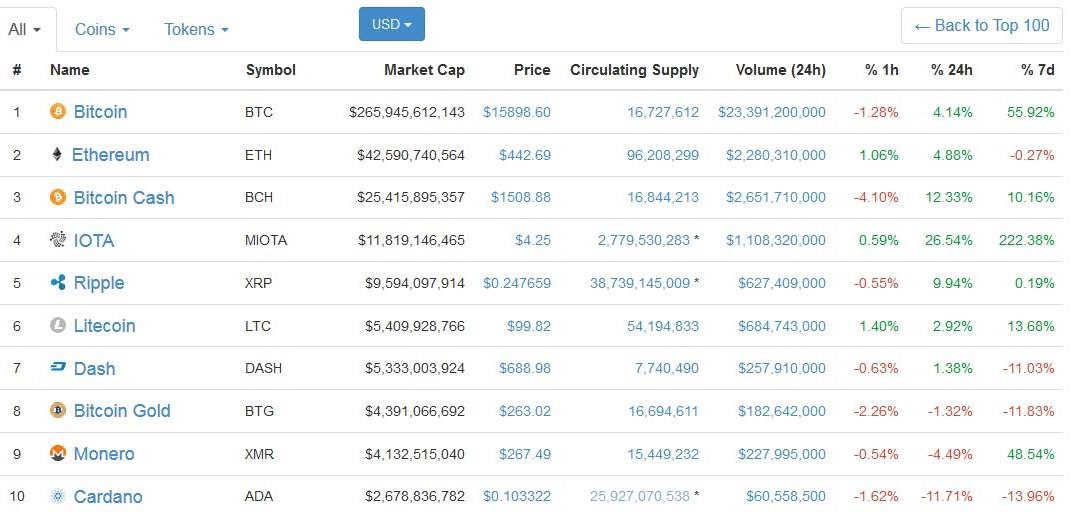The width and height of the screenshot is (1082, 516).
Task: Click the Dash logo icon
Action: click(58, 368)
